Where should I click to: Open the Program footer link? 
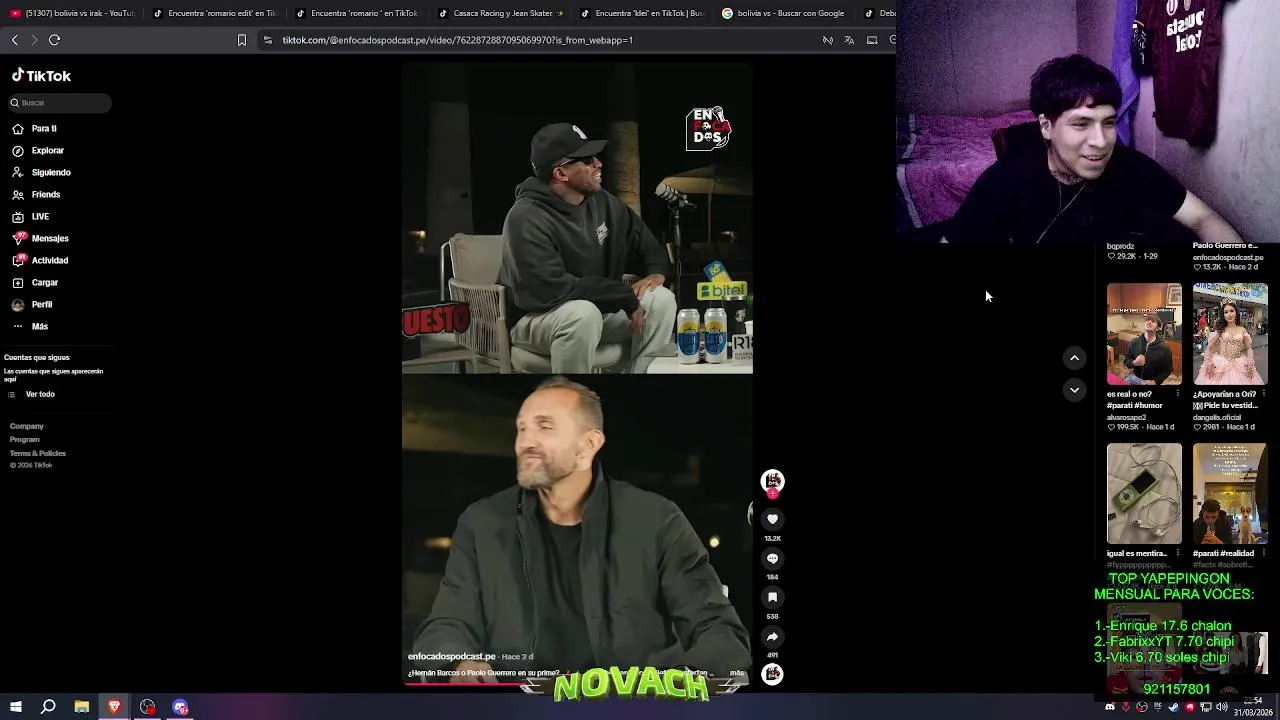(25, 440)
